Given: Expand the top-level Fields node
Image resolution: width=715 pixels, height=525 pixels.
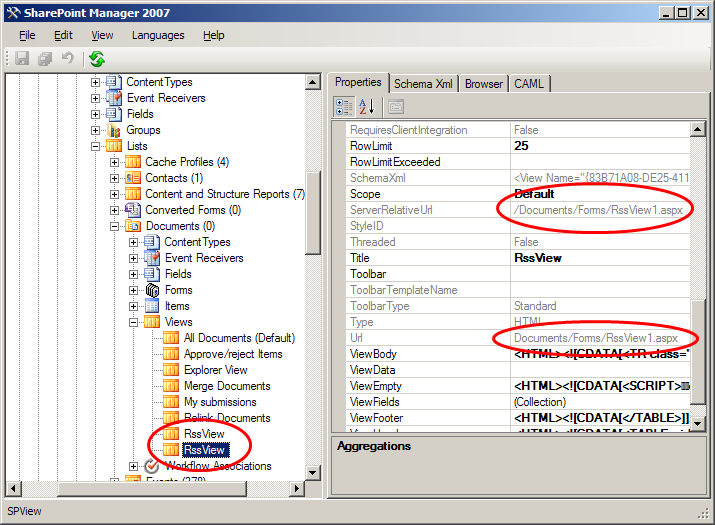Looking at the screenshot, I should click(x=95, y=114).
